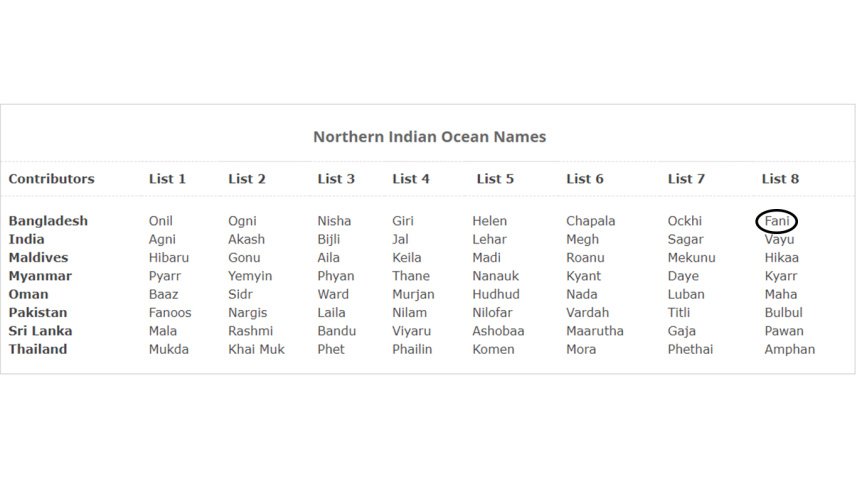Click the List 8 column header
The image size is (857, 482).
780,179
